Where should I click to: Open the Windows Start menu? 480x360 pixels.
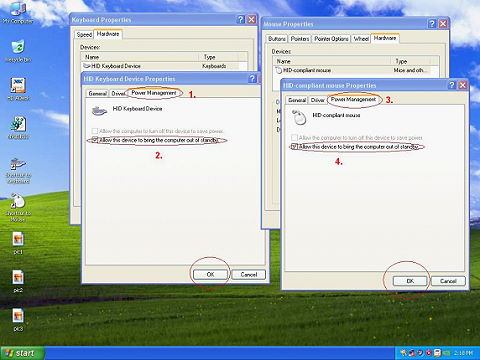click(x=22, y=353)
